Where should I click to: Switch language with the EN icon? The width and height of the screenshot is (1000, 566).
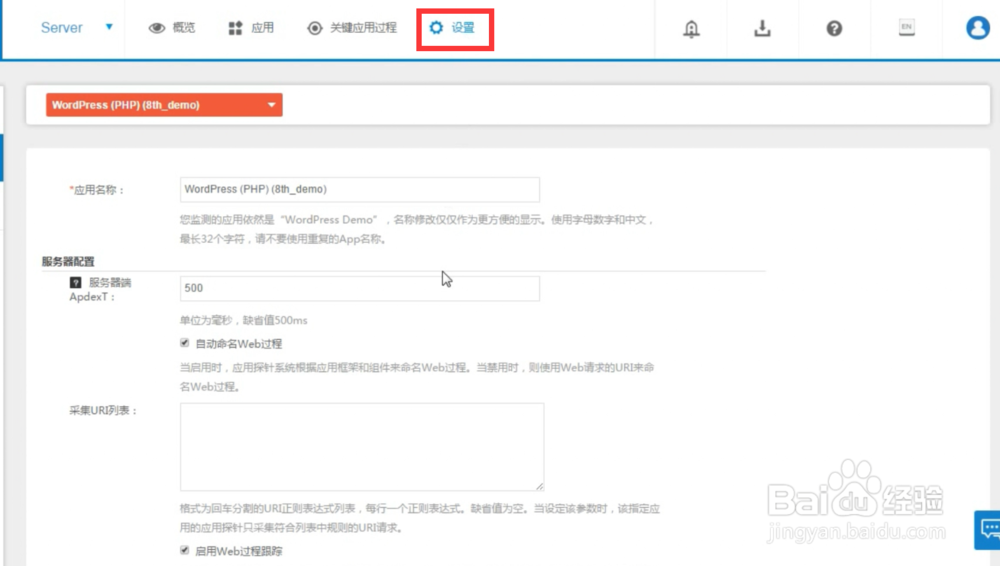point(906,27)
